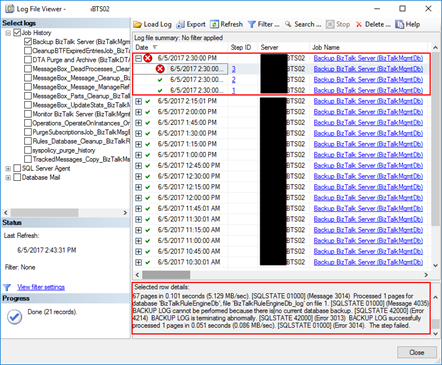Open Help from the toolbar icon
This screenshot has height=365, width=442.
coord(399,24)
